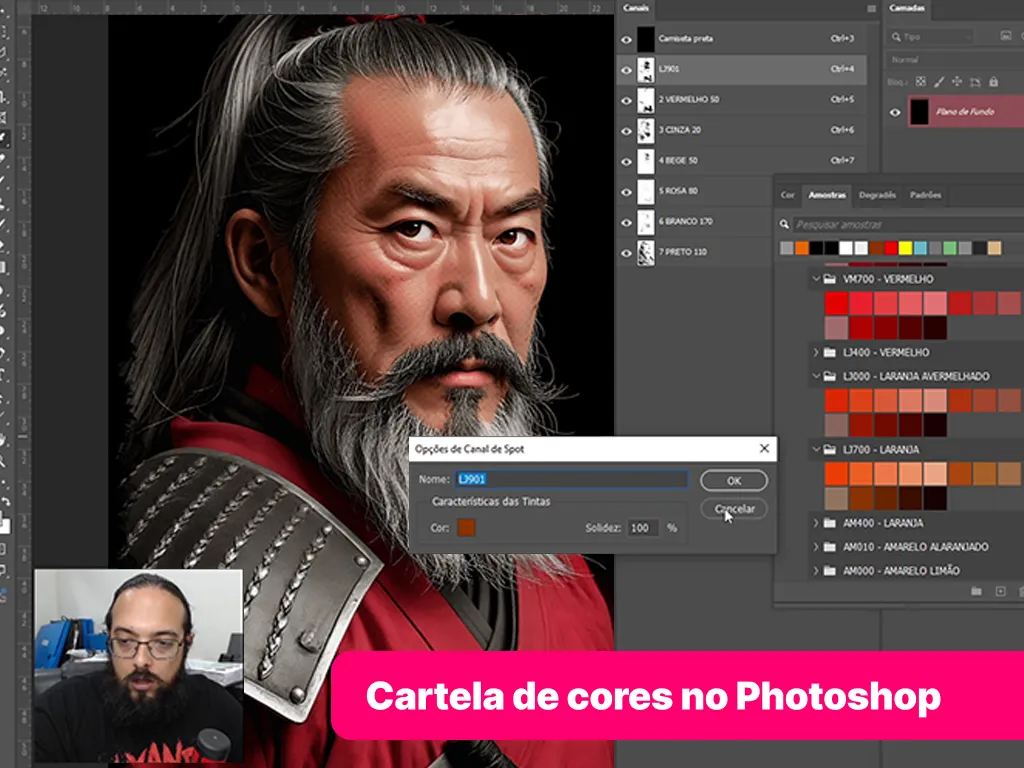This screenshot has width=1024, height=768.
Task: Click new swatch group folder icon
Action: click(976, 592)
